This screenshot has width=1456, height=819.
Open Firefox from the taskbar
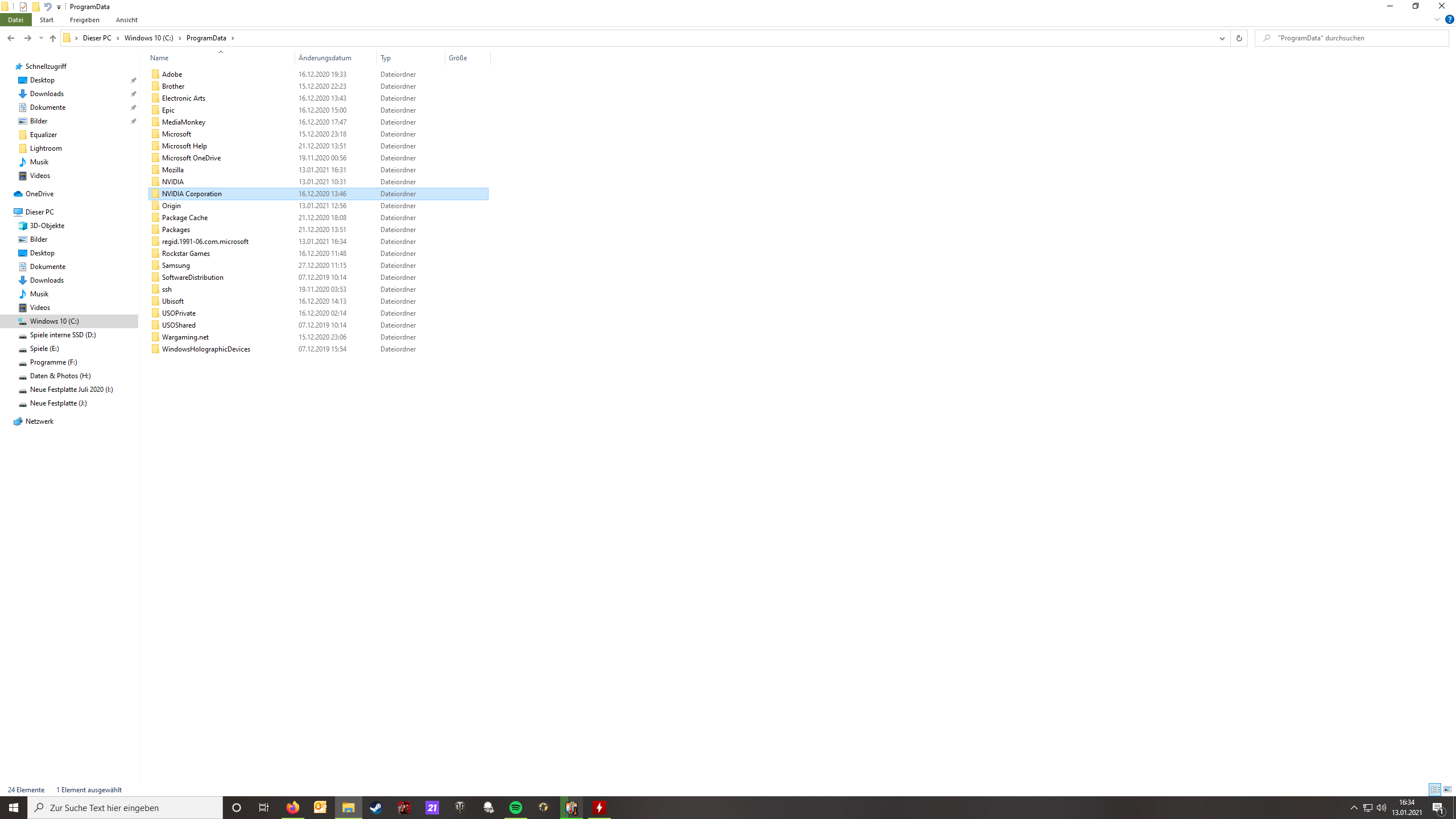click(292, 808)
